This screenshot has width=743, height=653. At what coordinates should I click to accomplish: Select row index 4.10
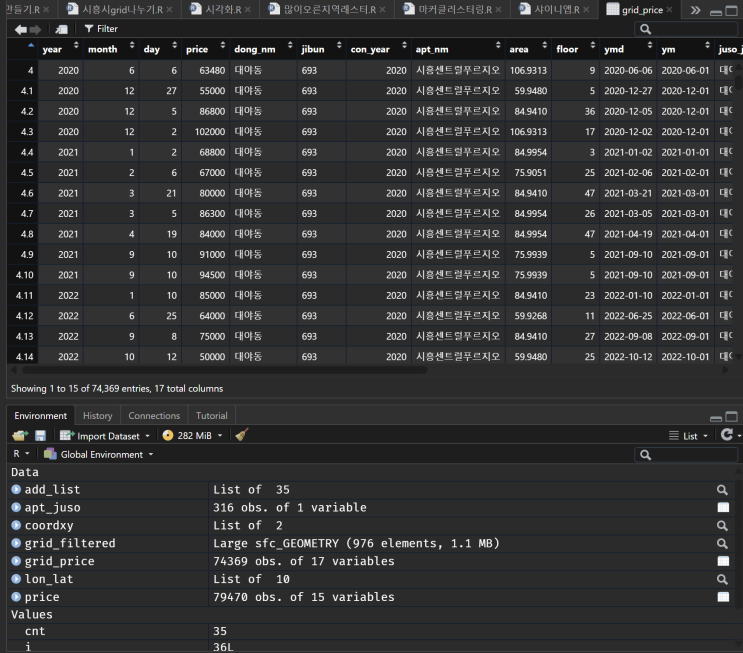point(23,275)
